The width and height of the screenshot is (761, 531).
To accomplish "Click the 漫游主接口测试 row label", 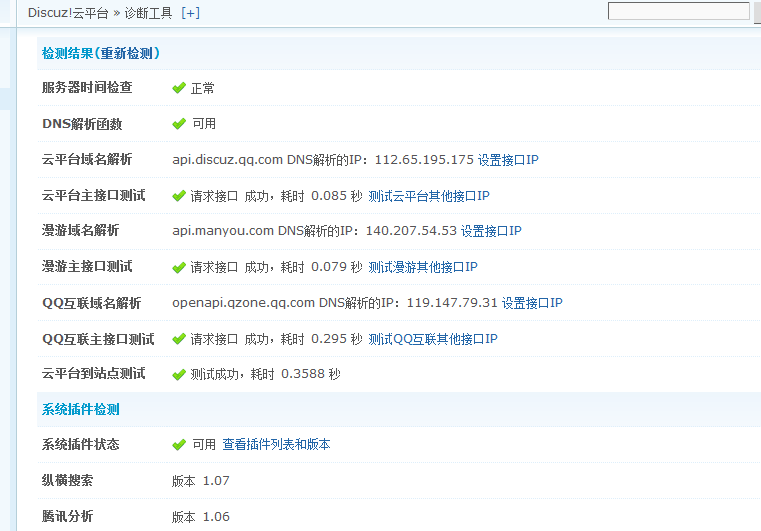I will tap(87, 266).
